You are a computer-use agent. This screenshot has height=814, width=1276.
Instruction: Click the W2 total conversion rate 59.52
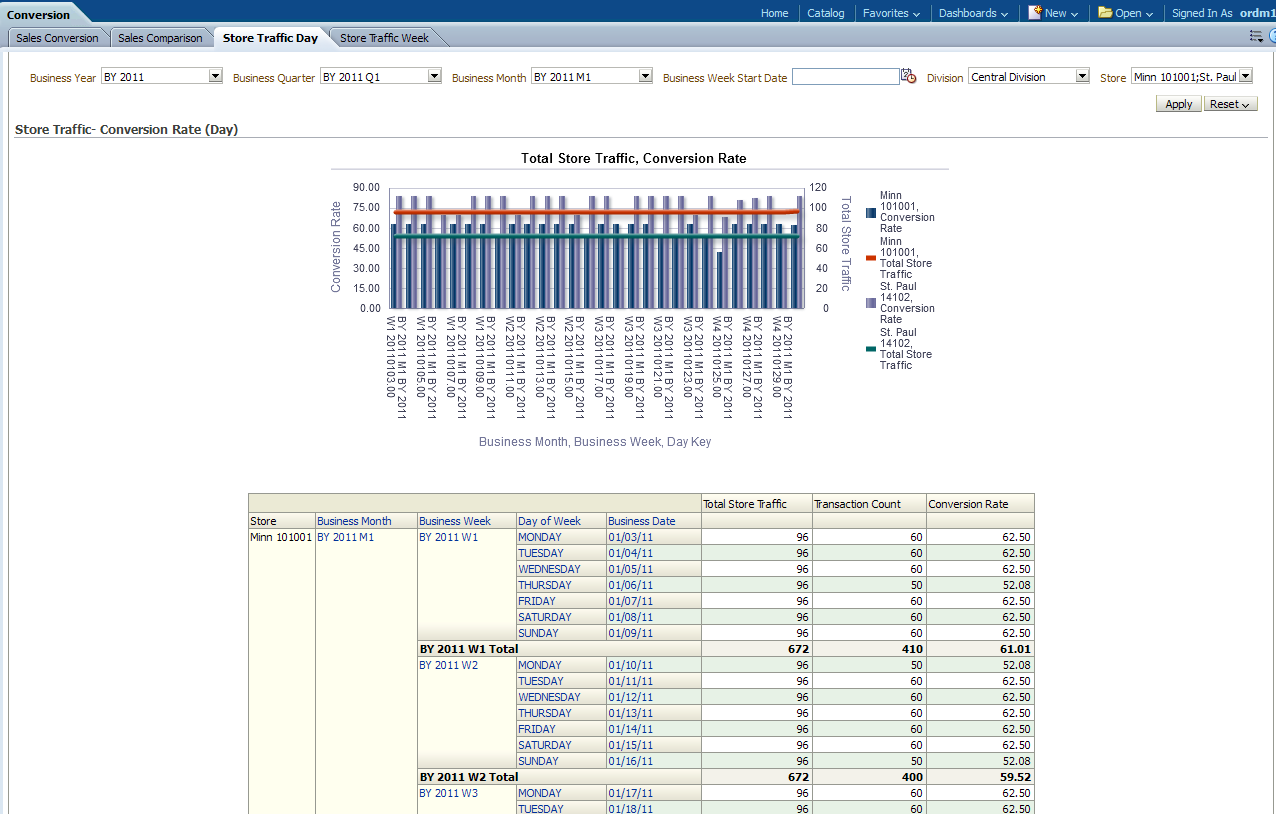1016,777
